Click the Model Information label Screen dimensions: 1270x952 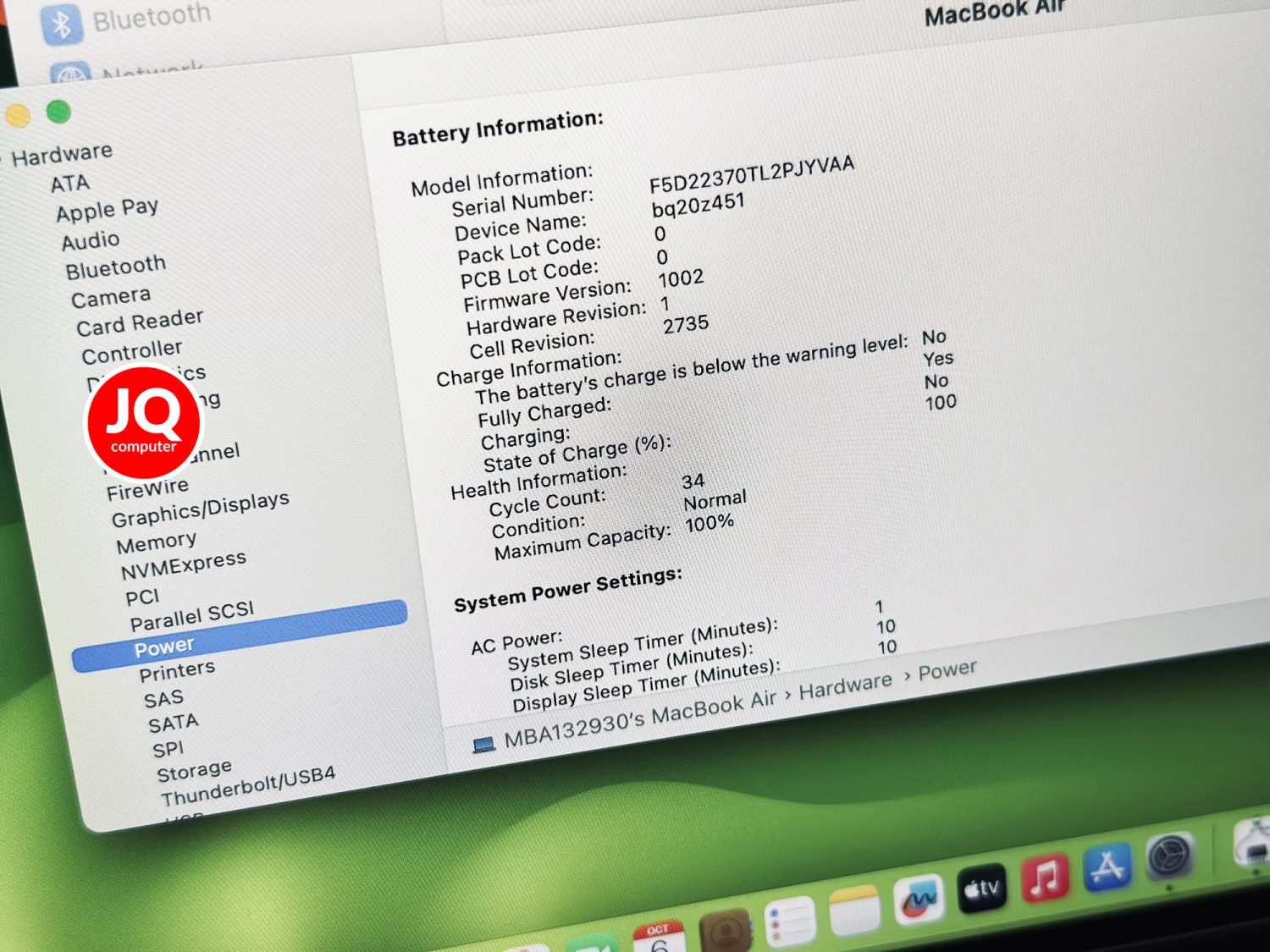pyautogui.click(x=502, y=180)
